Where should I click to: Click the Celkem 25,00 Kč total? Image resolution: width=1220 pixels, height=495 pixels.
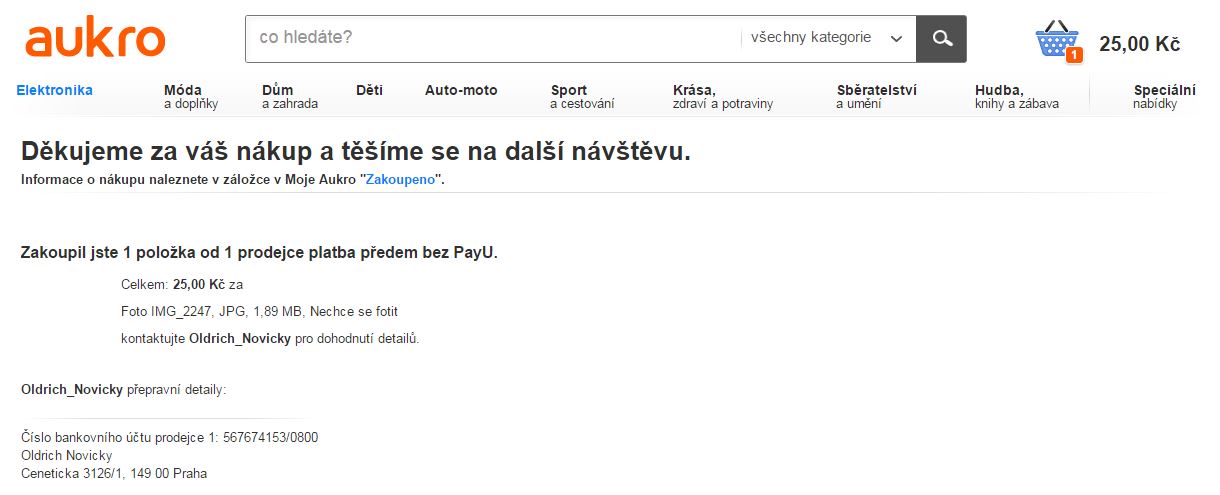pyautogui.click(x=182, y=284)
